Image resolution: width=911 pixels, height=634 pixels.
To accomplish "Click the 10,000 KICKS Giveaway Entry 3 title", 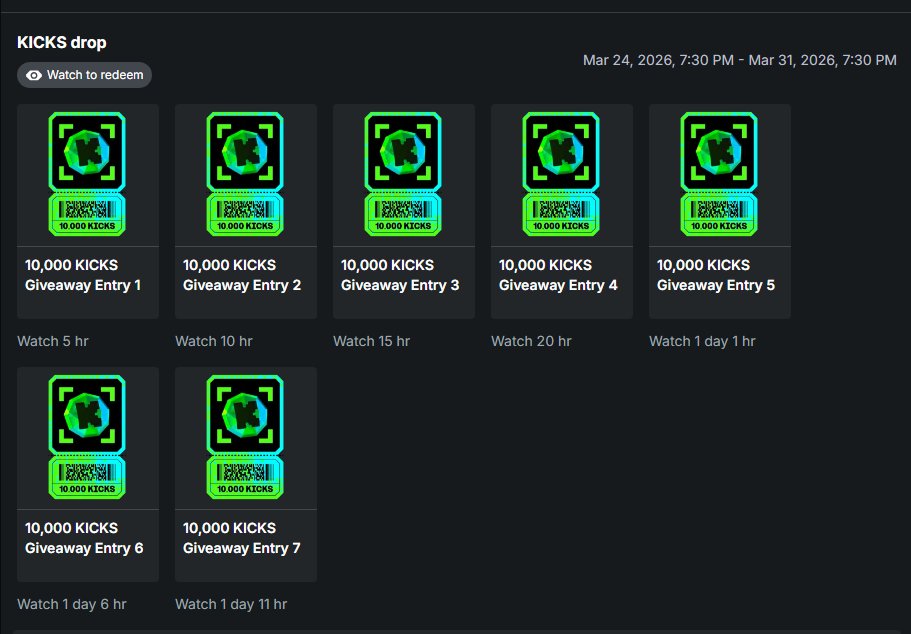I will [x=400, y=275].
